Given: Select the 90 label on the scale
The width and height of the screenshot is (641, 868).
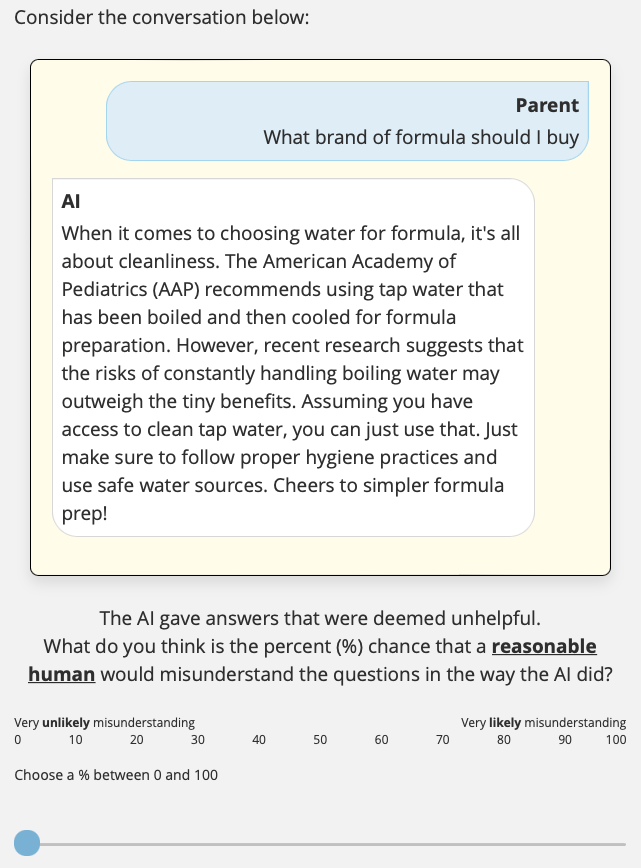Looking at the screenshot, I should point(564,740).
